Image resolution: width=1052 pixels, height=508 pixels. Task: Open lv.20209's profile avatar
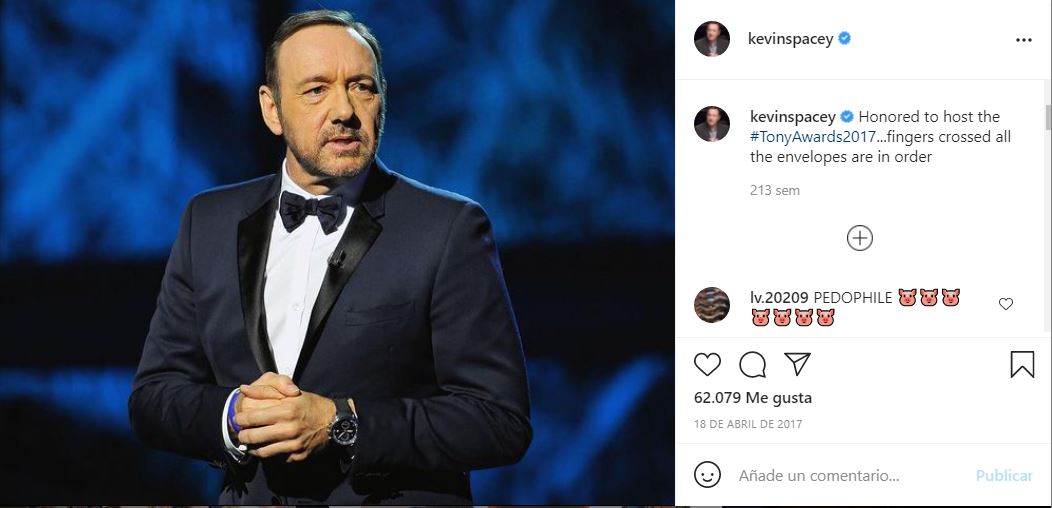point(712,304)
